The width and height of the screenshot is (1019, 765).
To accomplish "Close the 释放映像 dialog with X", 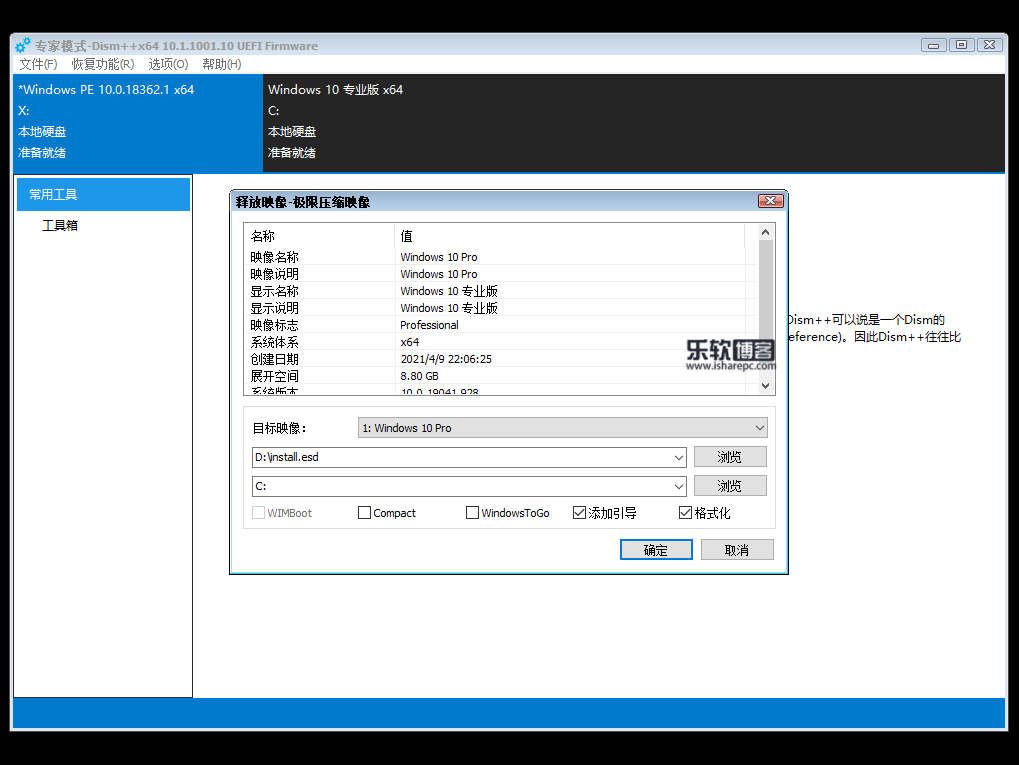I will point(770,201).
